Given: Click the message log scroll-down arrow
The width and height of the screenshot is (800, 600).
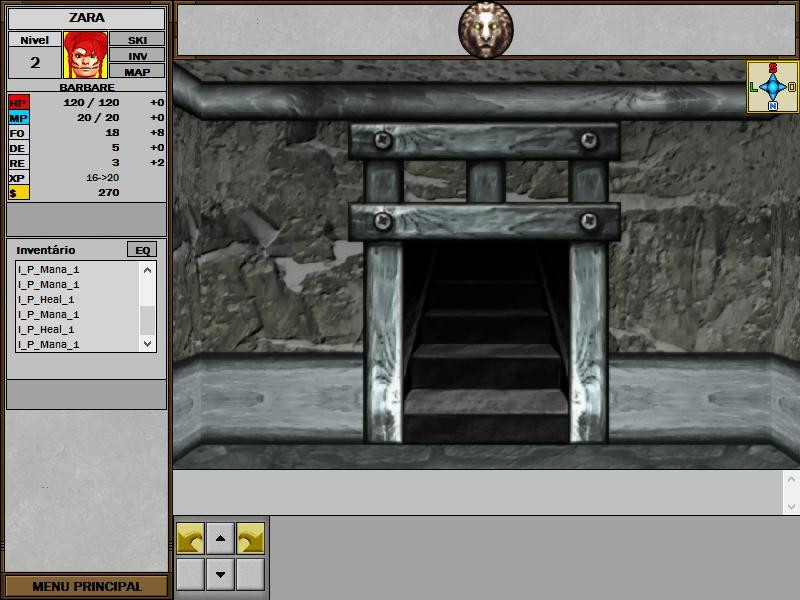Looking at the screenshot, I should 791,506.
